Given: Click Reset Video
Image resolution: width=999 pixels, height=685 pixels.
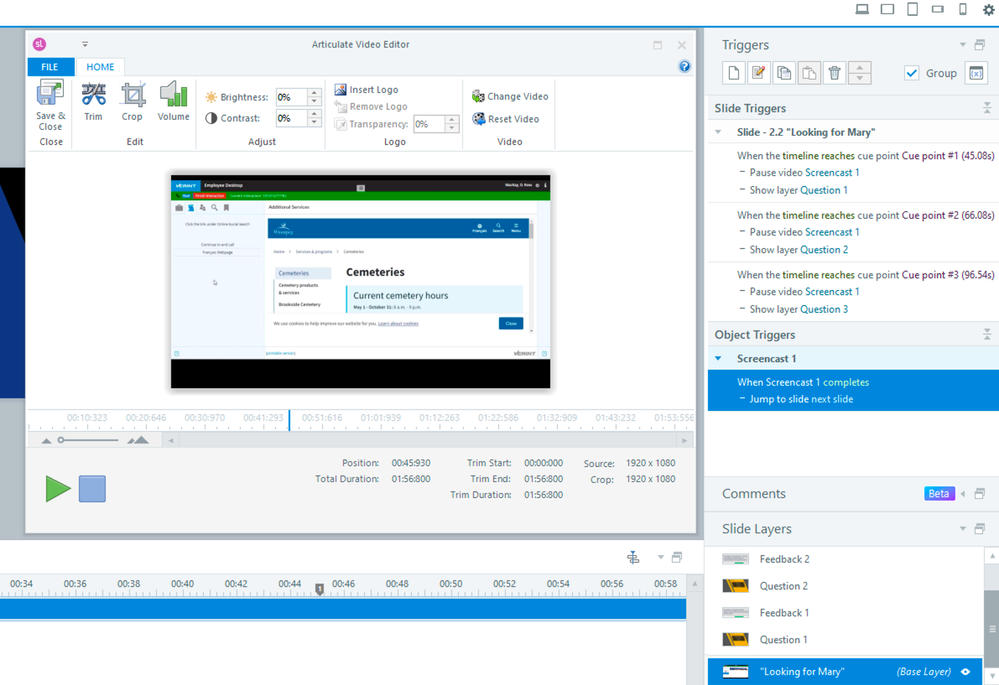Looking at the screenshot, I should click(506, 119).
